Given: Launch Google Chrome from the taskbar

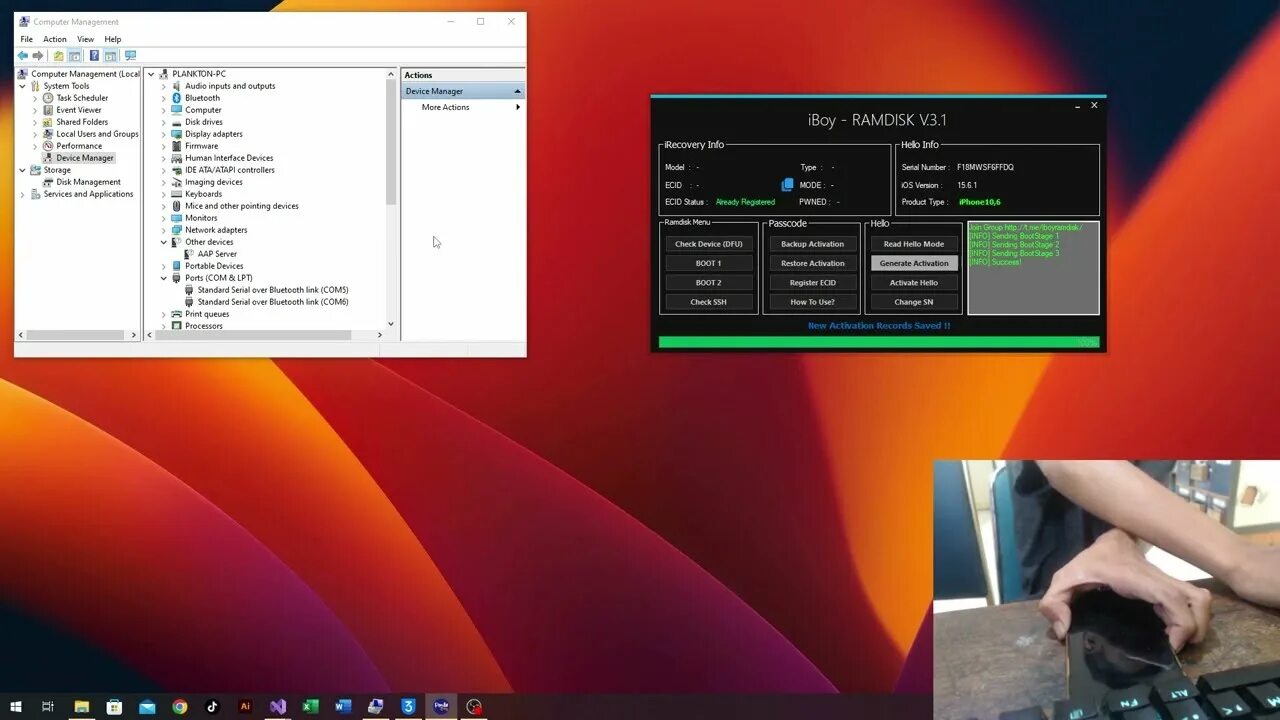Looking at the screenshot, I should coord(180,706).
